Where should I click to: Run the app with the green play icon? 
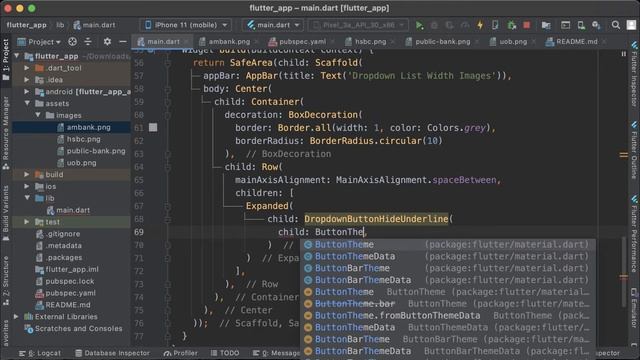(x=419, y=25)
